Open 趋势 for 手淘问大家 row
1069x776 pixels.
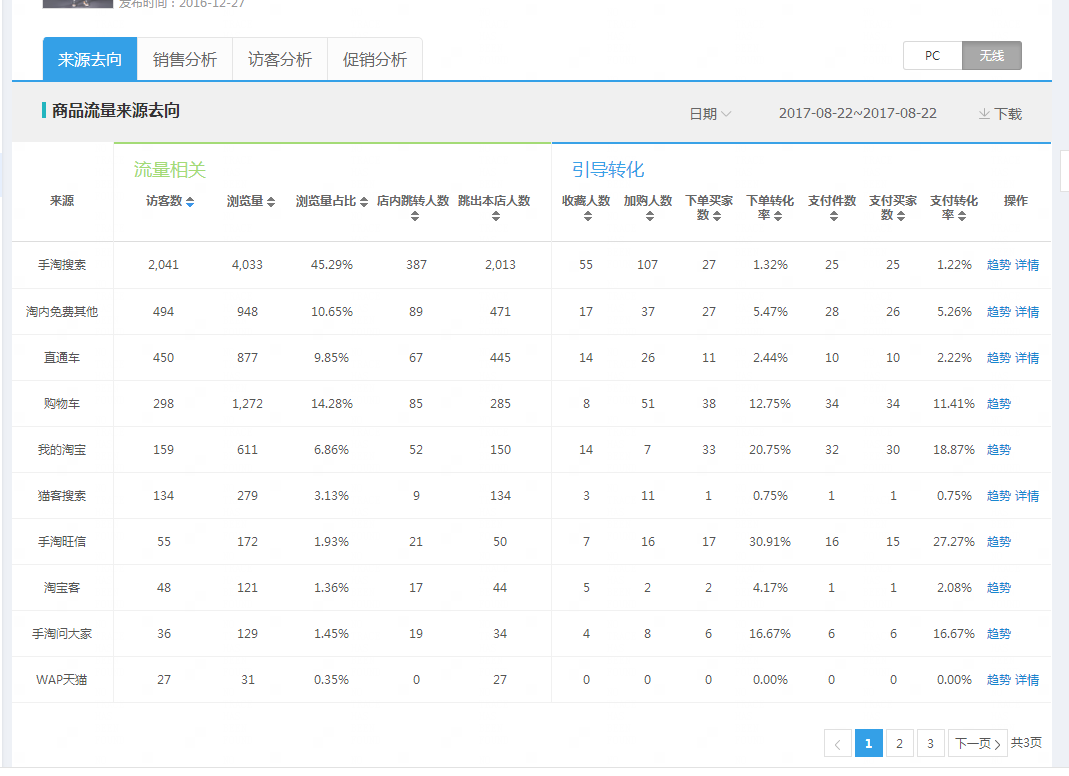click(x=999, y=634)
